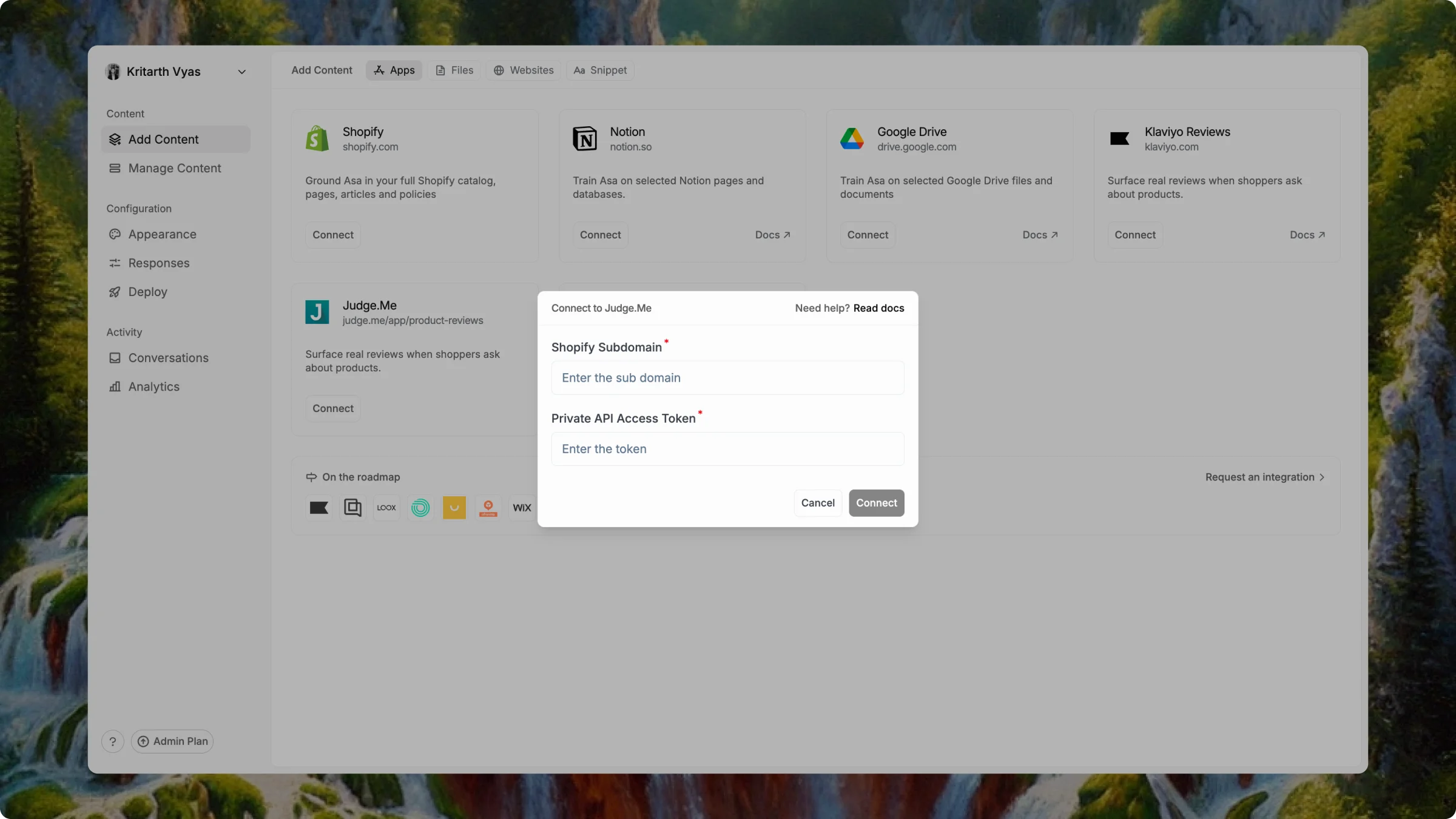The height and width of the screenshot is (819, 1456).
Task: Open the Kritarth Vyas account dropdown
Action: tap(176, 72)
